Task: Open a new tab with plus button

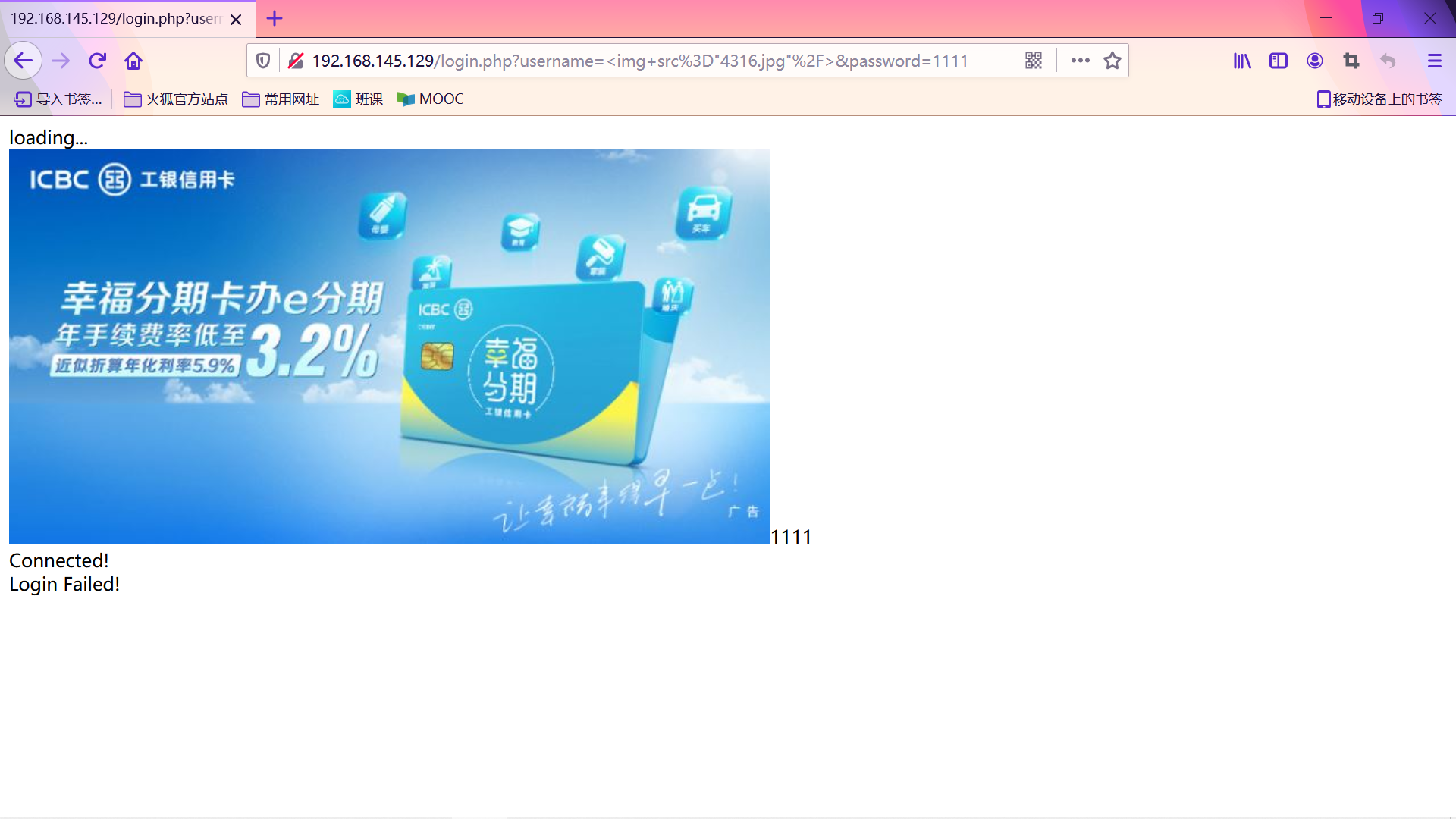Action: point(275,18)
